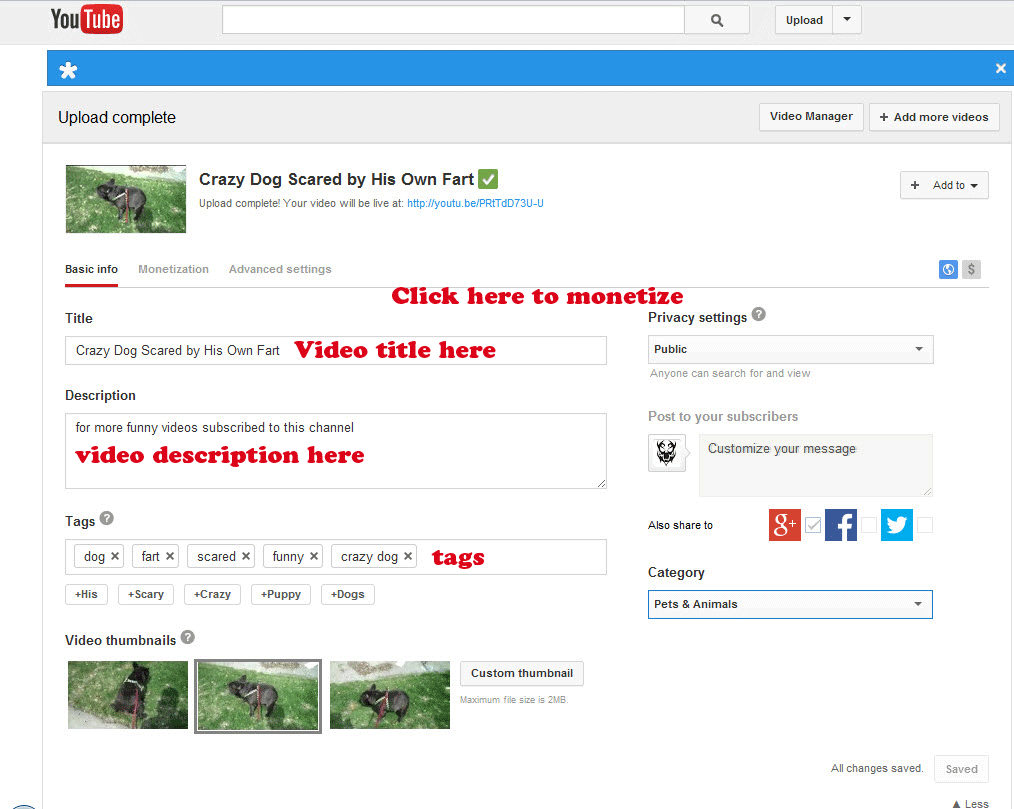Uncheck Google+ sharing checkbox
The width and height of the screenshot is (1014, 809).
813,524
